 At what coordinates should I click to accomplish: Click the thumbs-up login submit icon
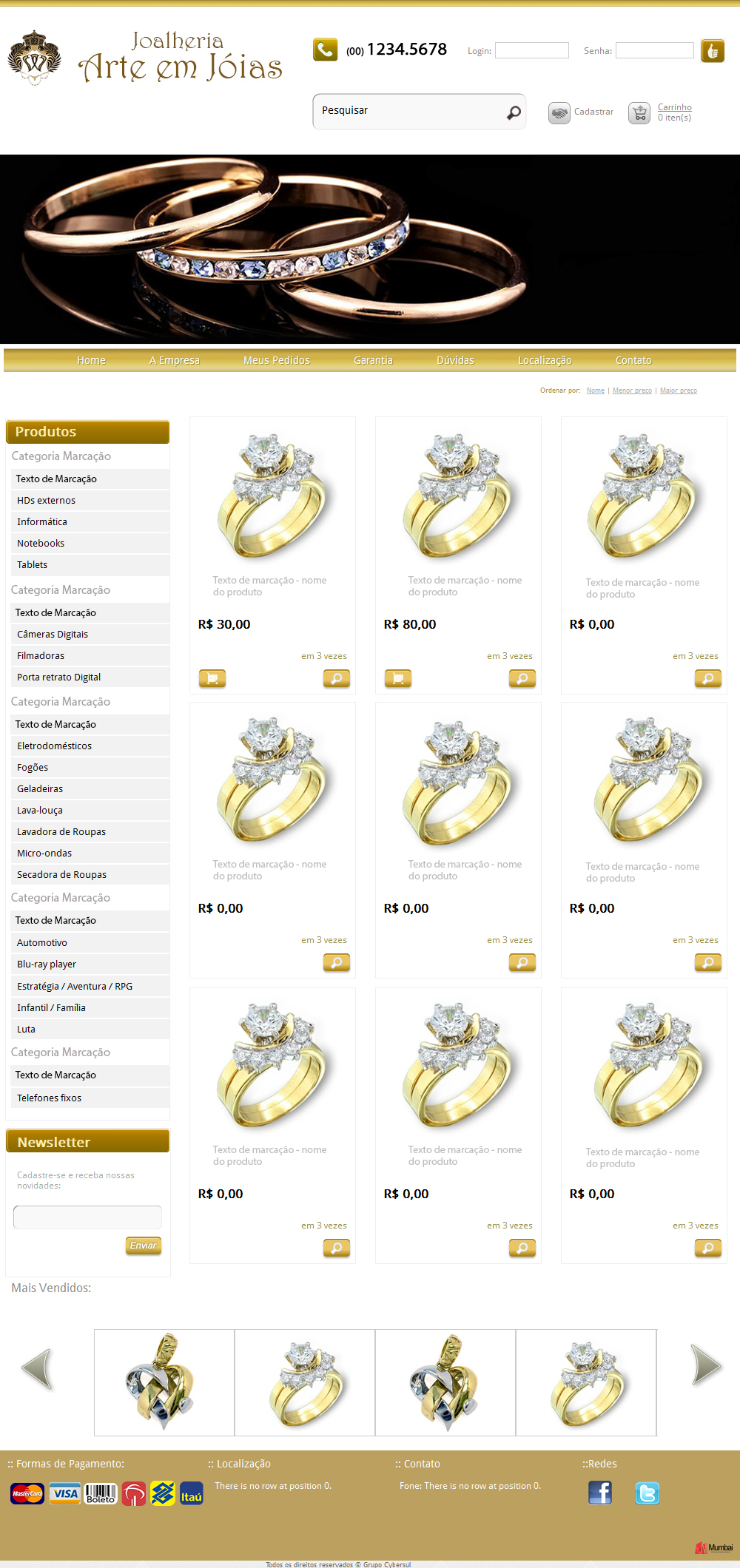point(713,50)
